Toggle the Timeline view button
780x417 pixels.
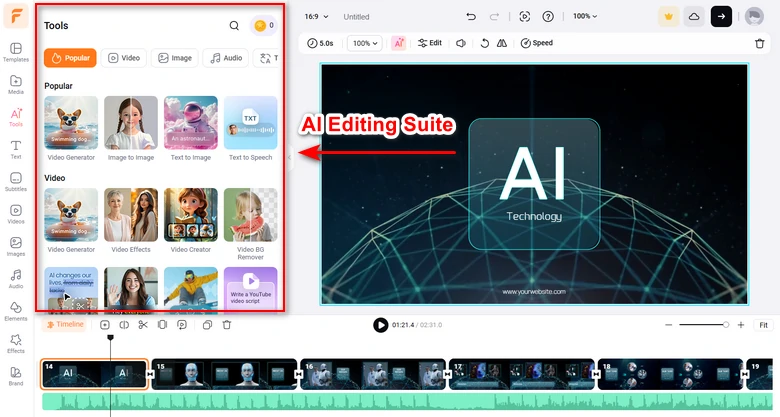click(65, 324)
